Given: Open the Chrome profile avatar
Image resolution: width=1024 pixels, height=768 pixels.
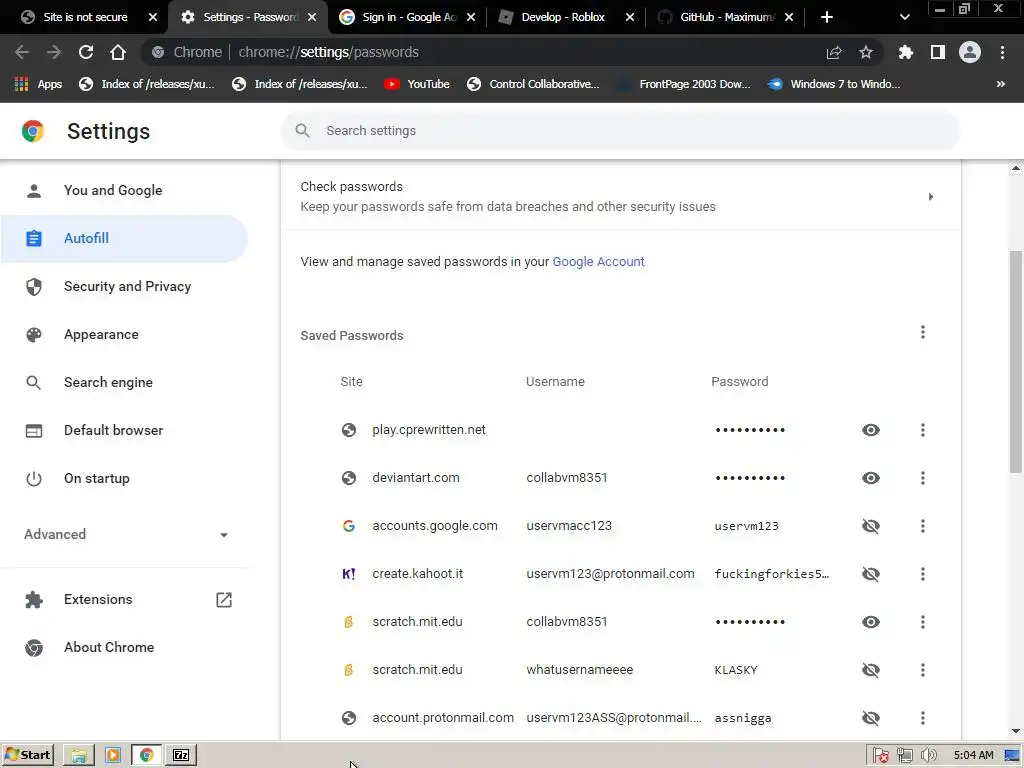Looking at the screenshot, I should [x=970, y=52].
